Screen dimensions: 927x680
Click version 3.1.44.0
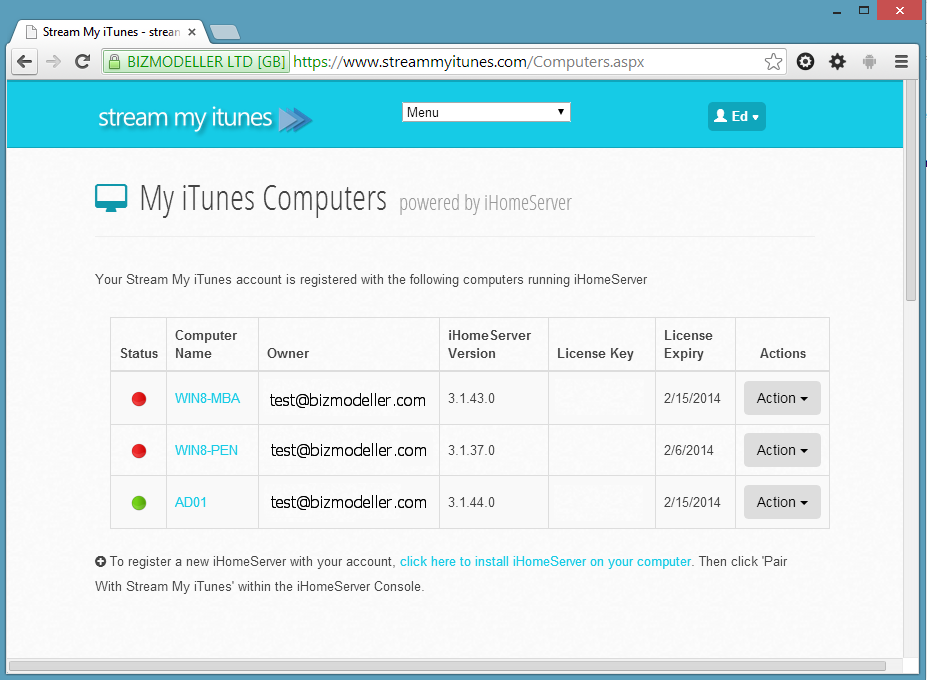[x=471, y=503]
